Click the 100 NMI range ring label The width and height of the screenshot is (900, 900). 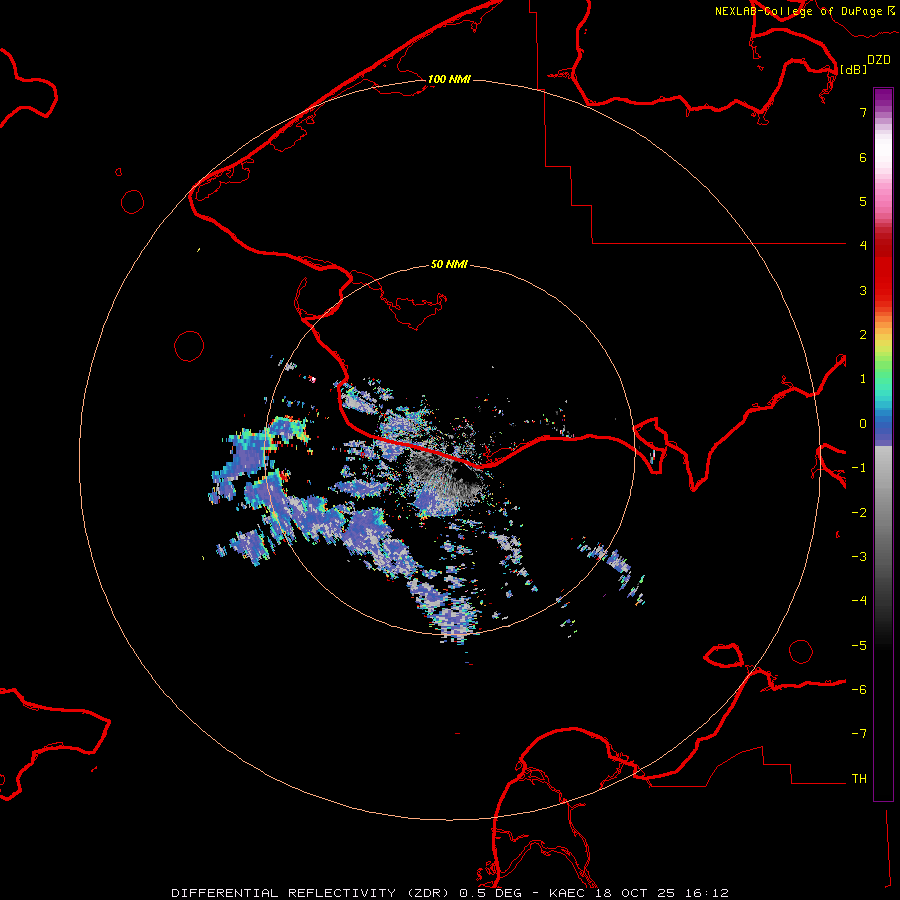(x=449, y=79)
